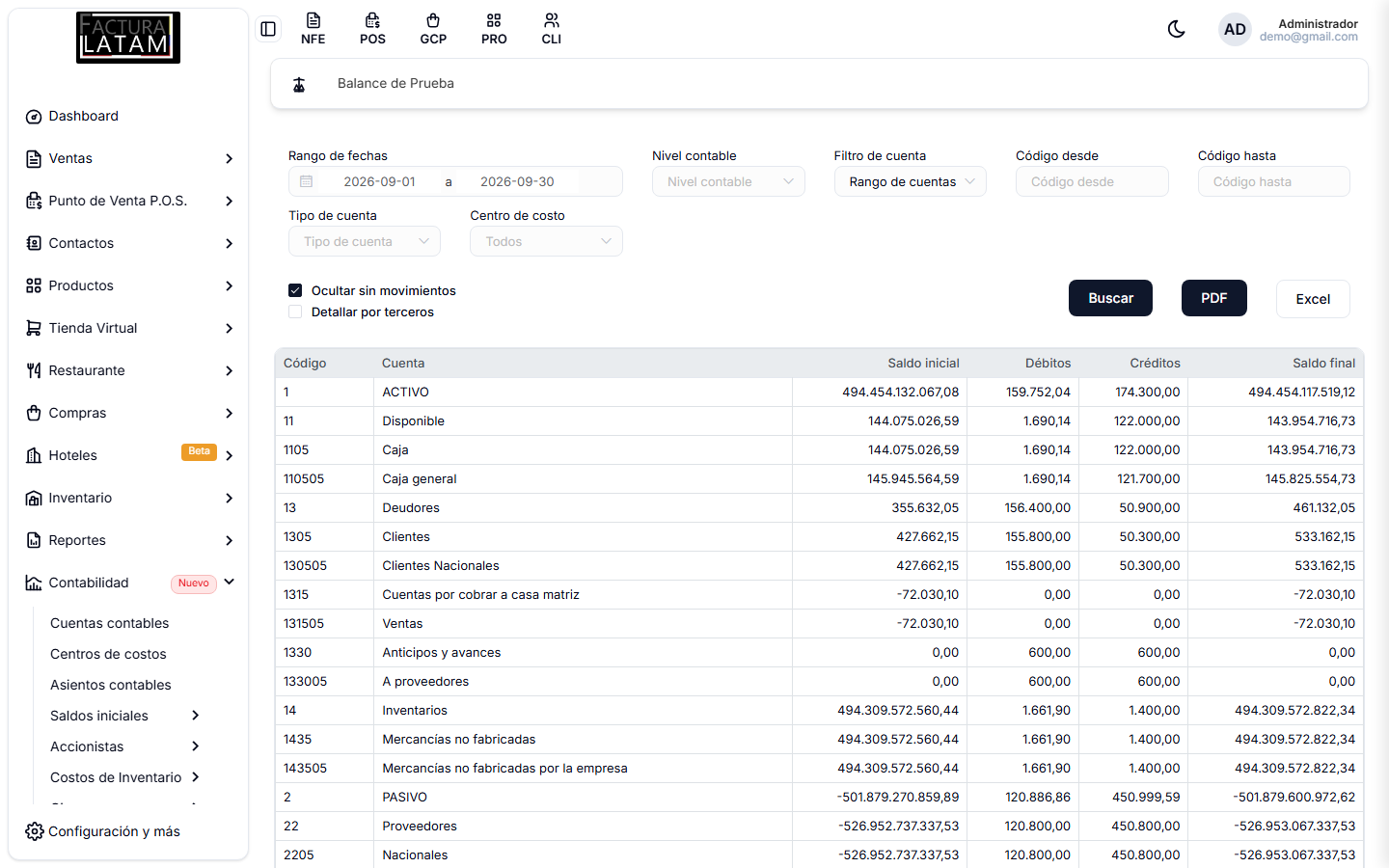Expand the Accionistas submenu
The image size is (1389, 868).
(x=125, y=746)
